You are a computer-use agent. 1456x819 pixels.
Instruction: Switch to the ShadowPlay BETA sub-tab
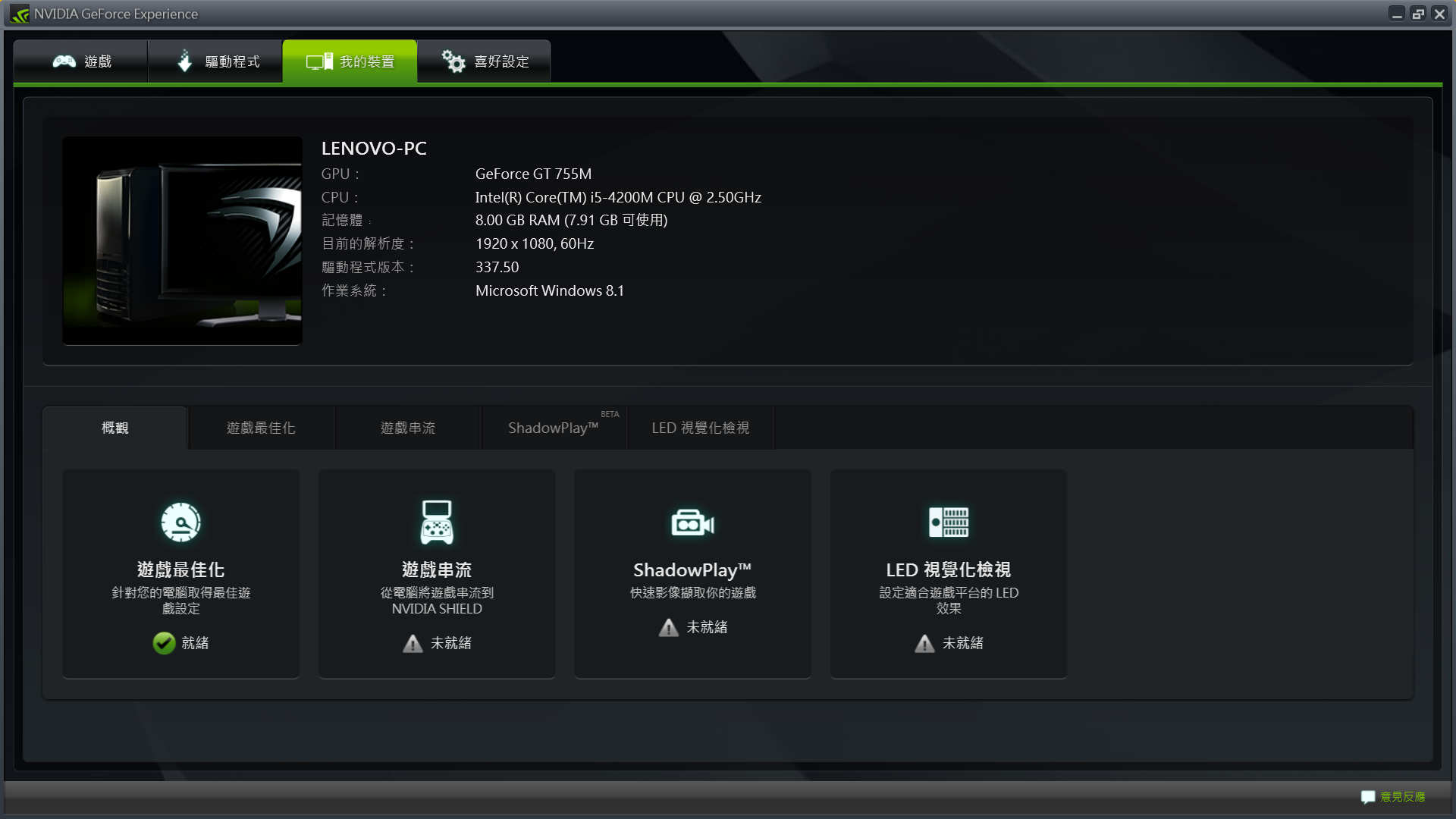point(554,428)
